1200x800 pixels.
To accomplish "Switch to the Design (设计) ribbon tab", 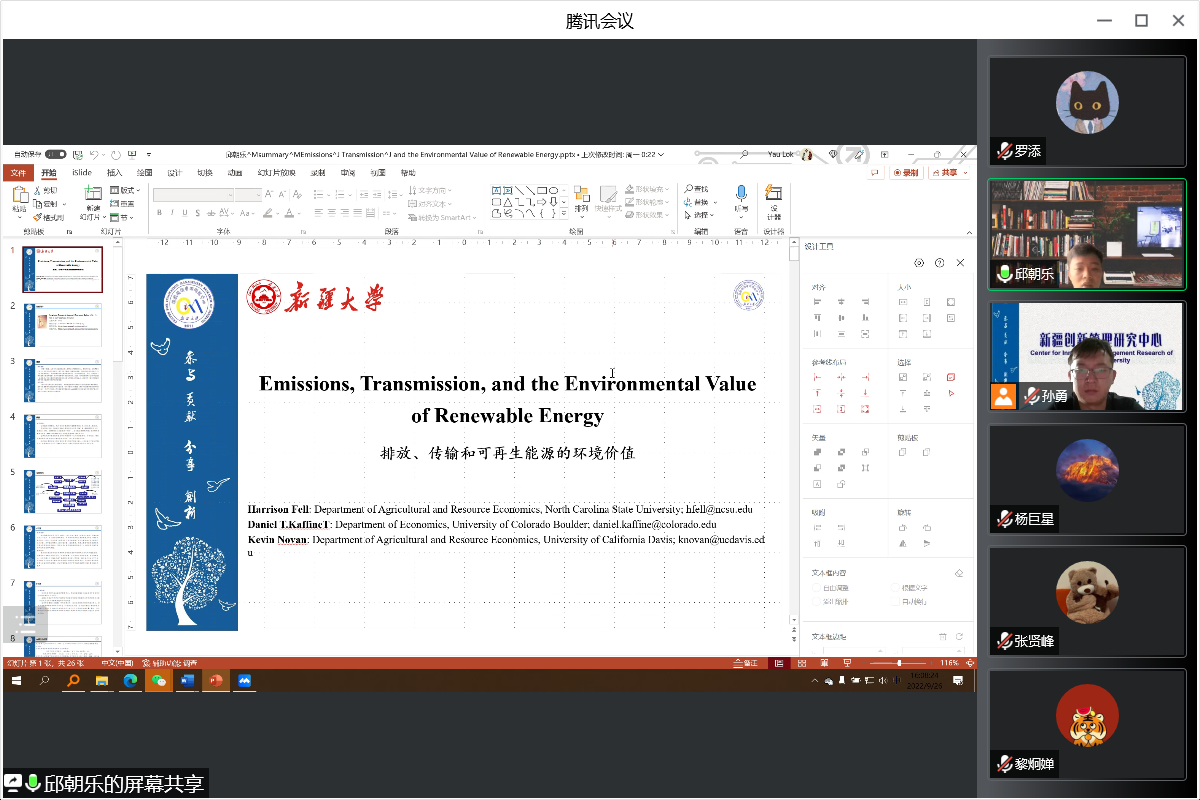I will click(x=175, y=173).
